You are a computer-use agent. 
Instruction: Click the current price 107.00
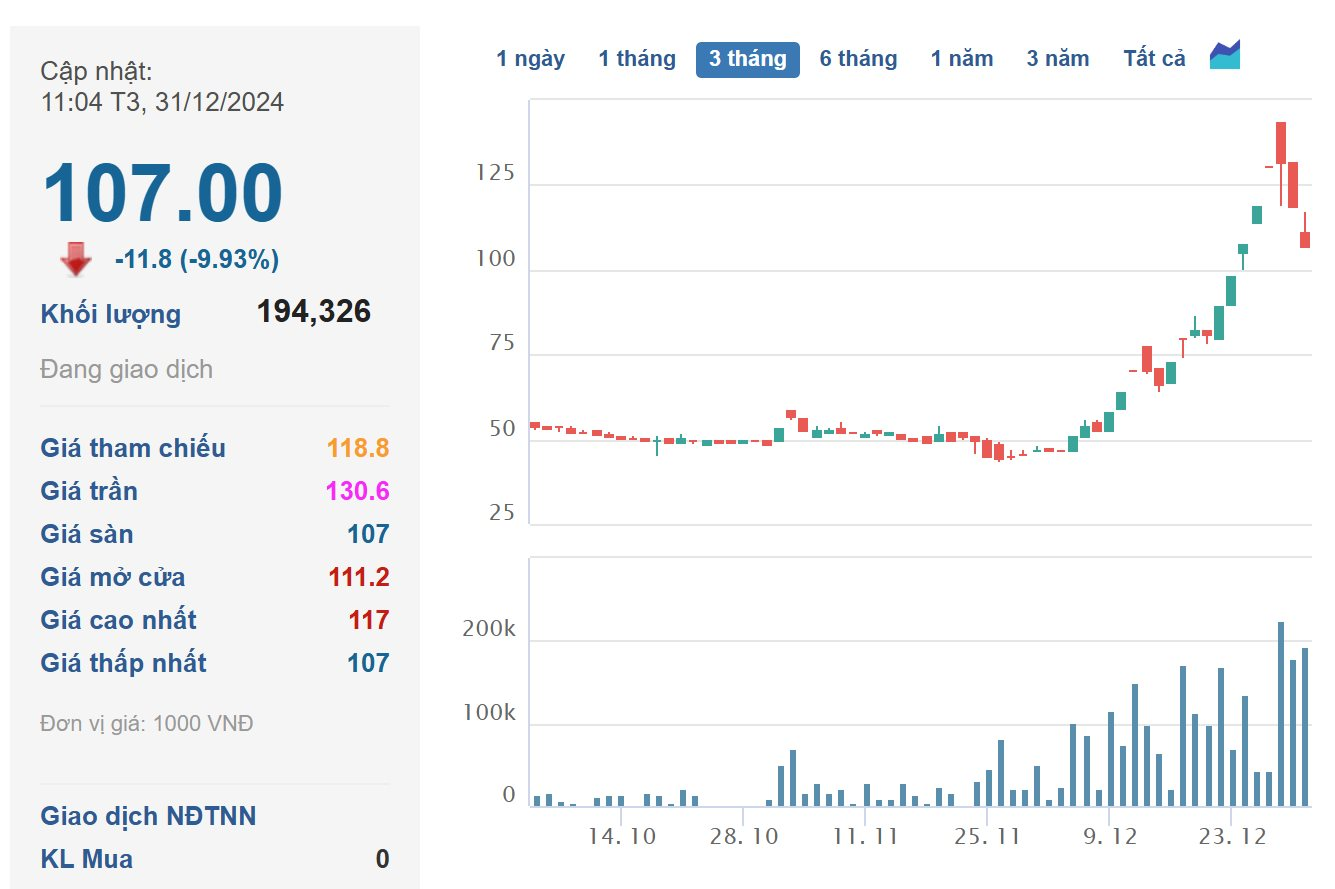(x=162, y=193)
